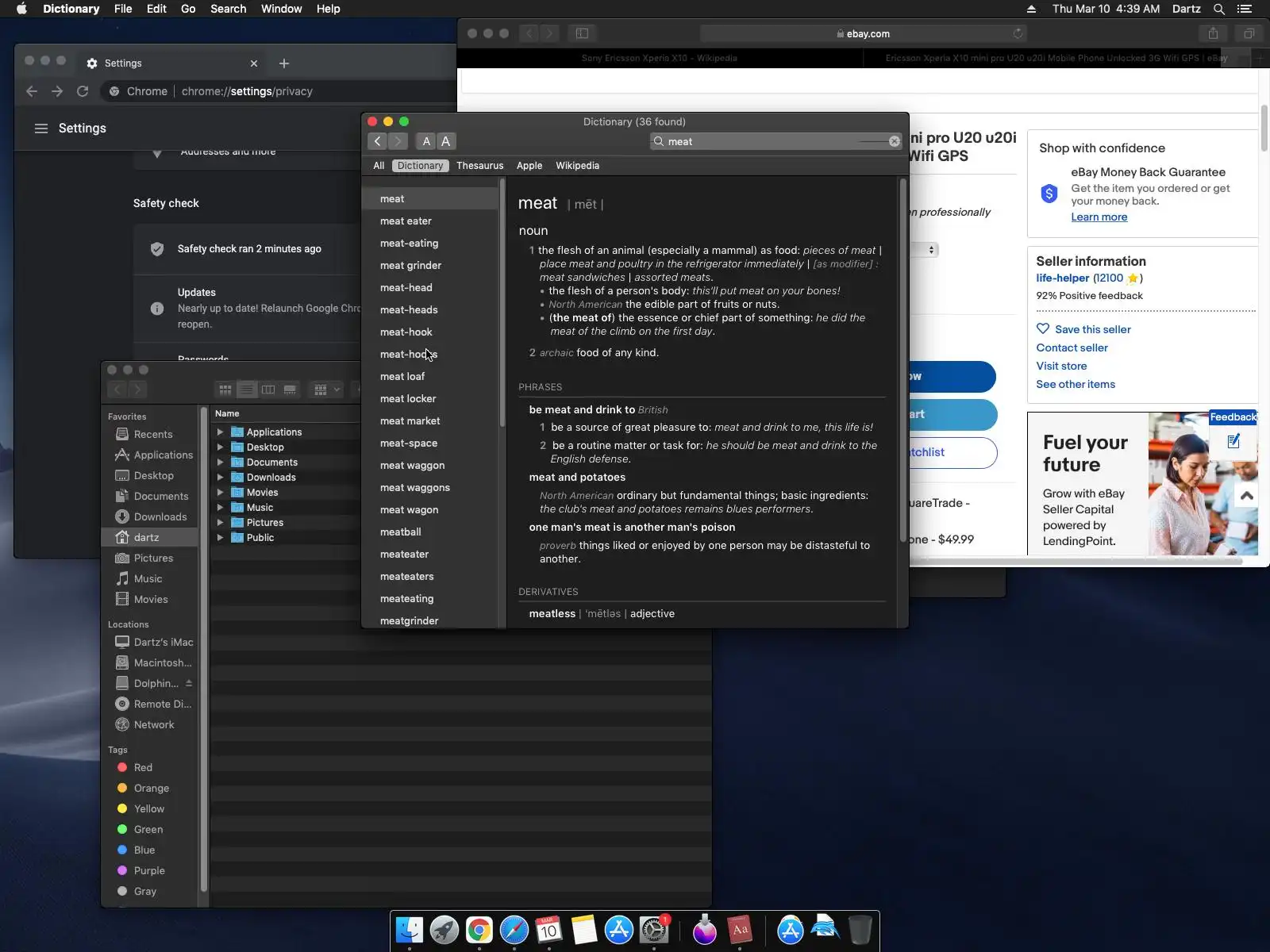
Task: Switch to the Wikipedia tab
Action: [577, 166]
